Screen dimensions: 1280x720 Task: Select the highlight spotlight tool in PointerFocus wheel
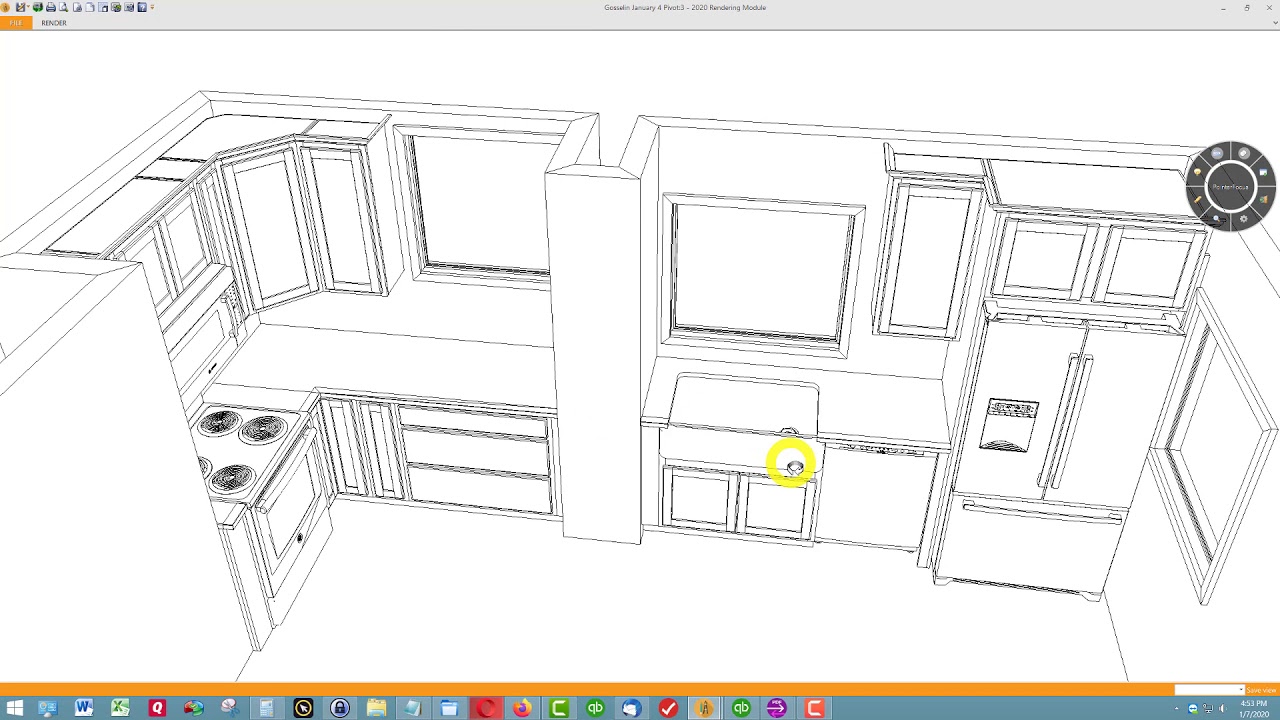(1197, 172)
